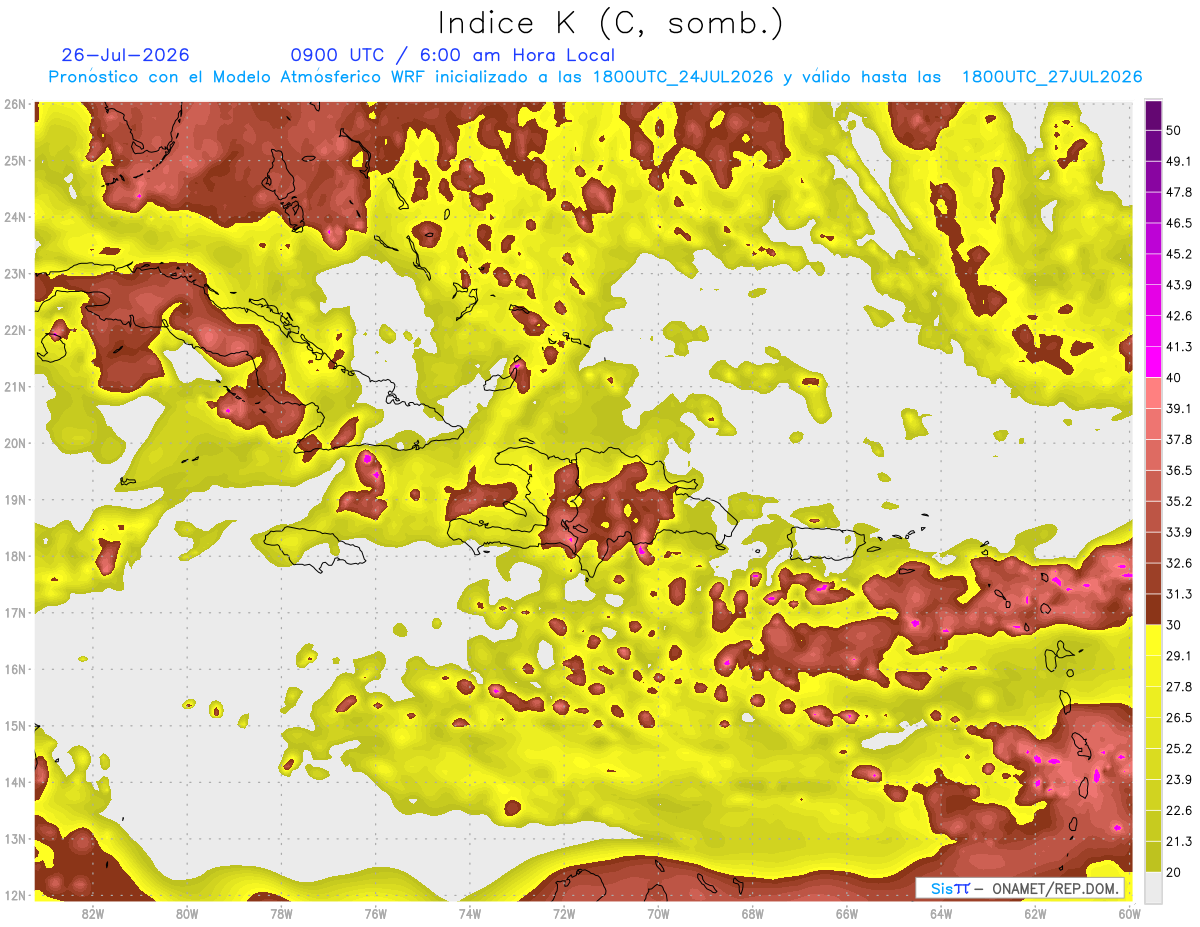Click the 12N latitude label
The height and width of the screenshot is (927, 1200).
tap(15, 895)
